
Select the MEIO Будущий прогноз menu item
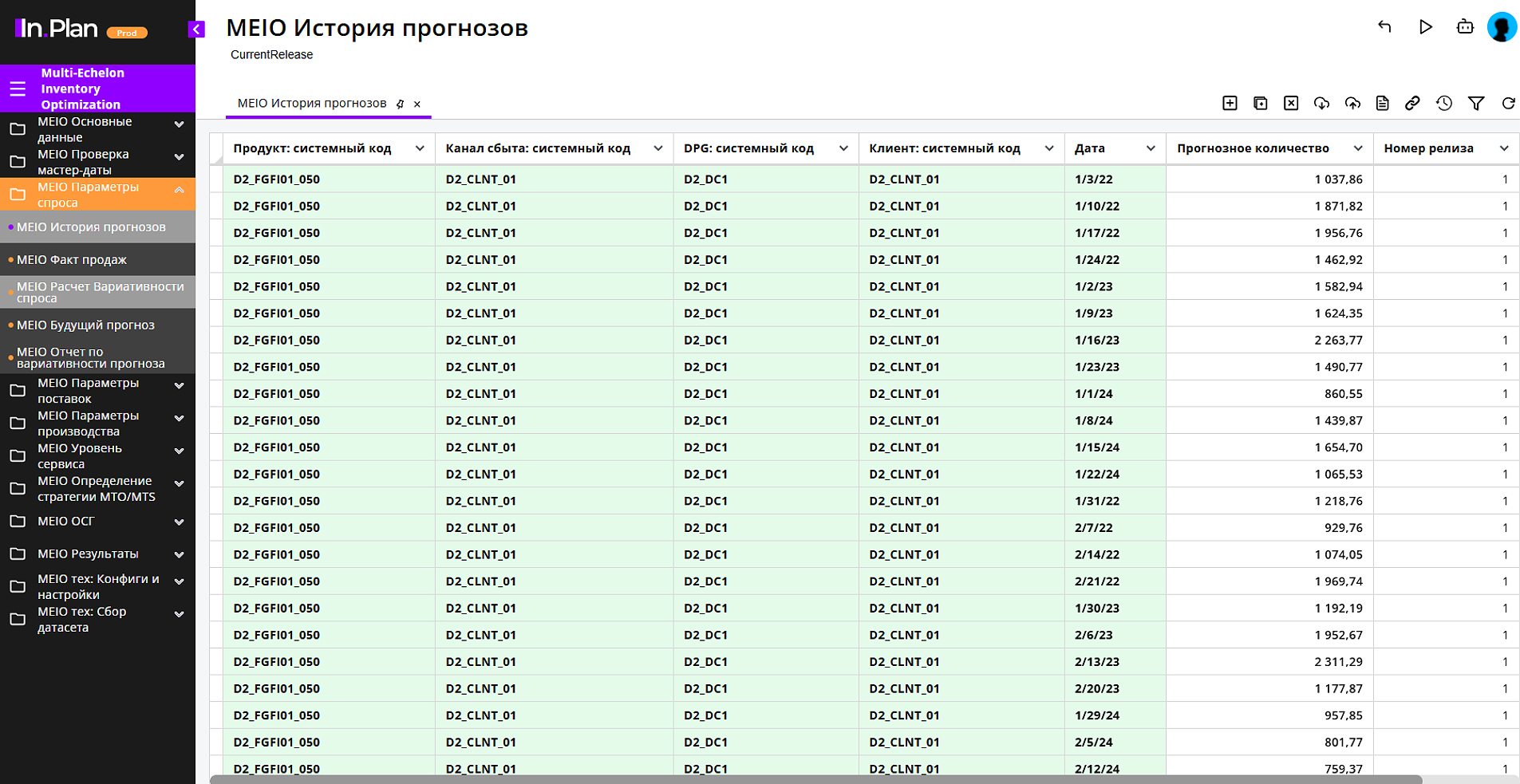click(x=85, y=325)
